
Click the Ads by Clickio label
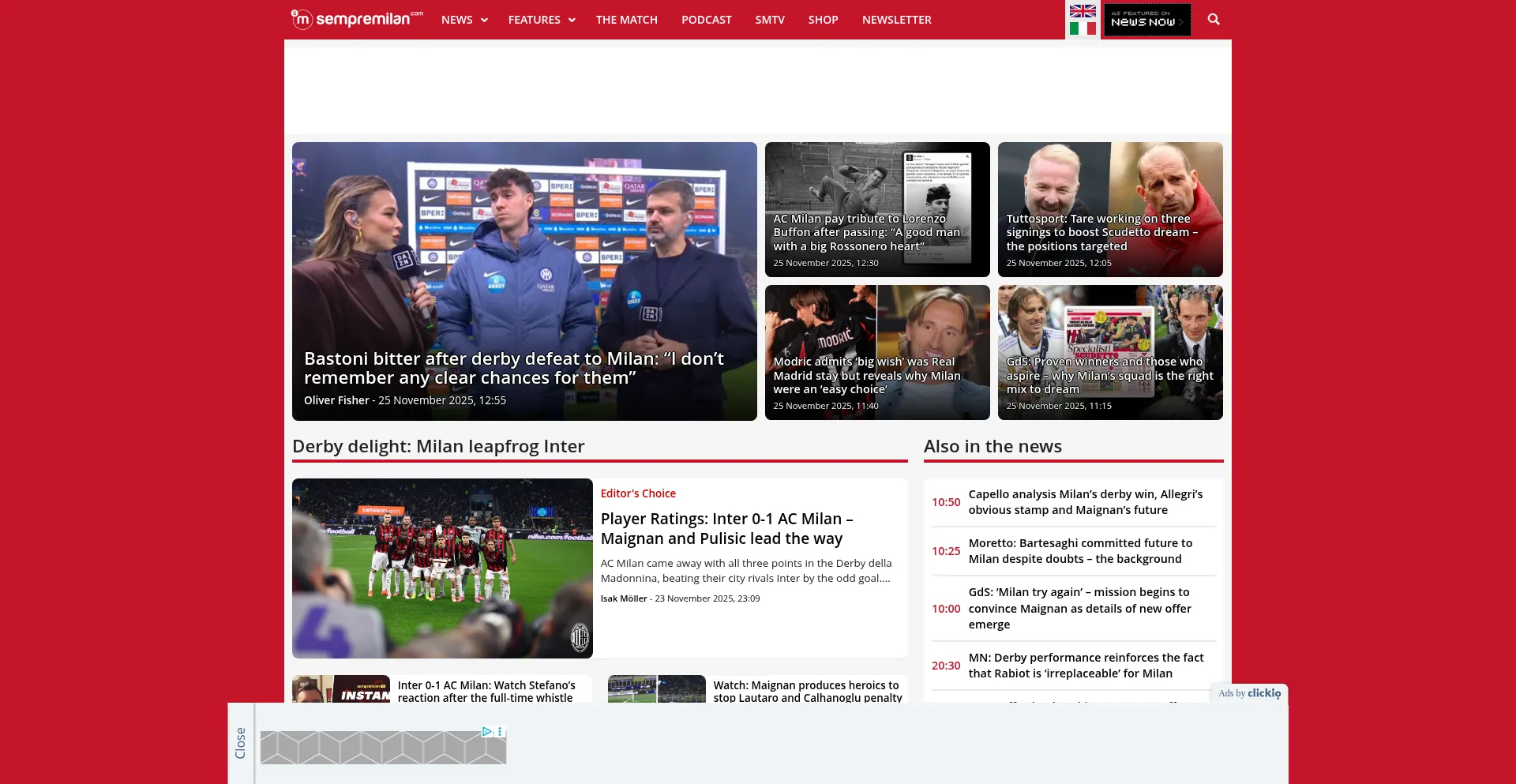pyautogui.click(x=1249, y=693)
